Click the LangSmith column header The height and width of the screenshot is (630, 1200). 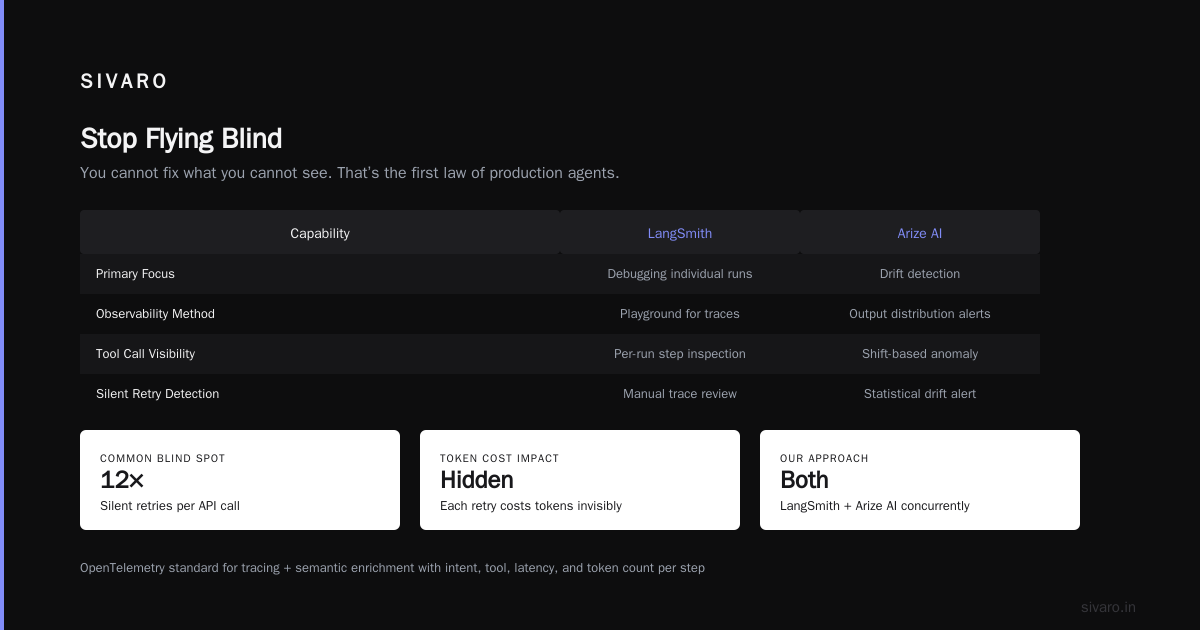(x=680, y=233)
